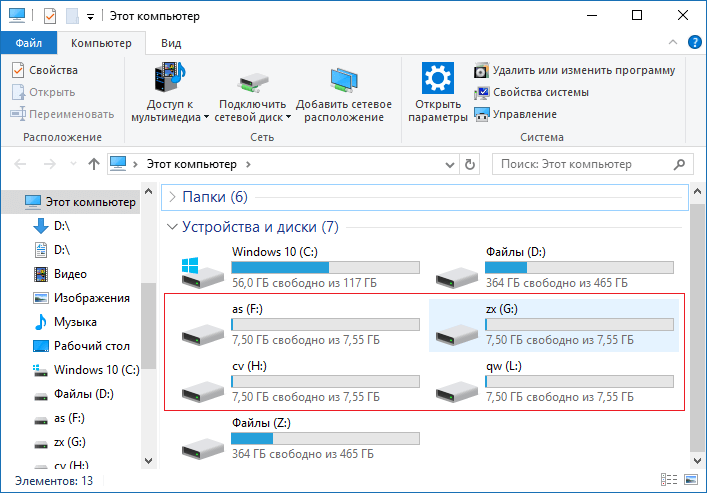
Task: Click the breadcrumb chevron after Этот компьютер
Action: coord(248,164)
